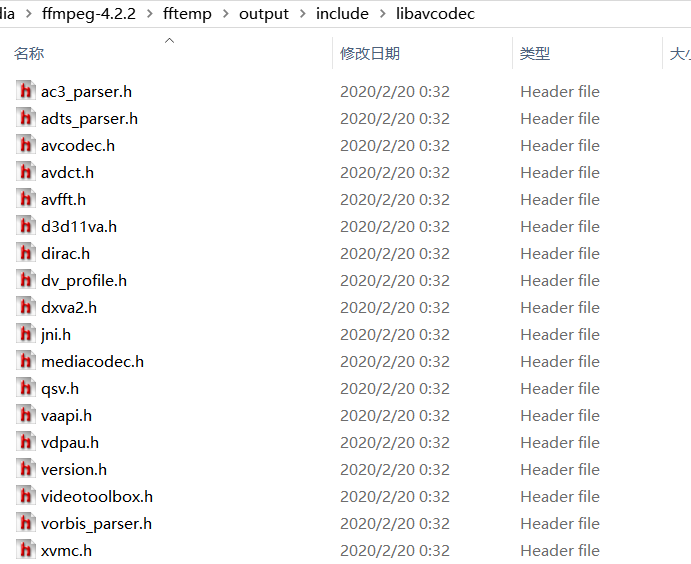Select the file name qsv.h

click(x=60, y=390)
